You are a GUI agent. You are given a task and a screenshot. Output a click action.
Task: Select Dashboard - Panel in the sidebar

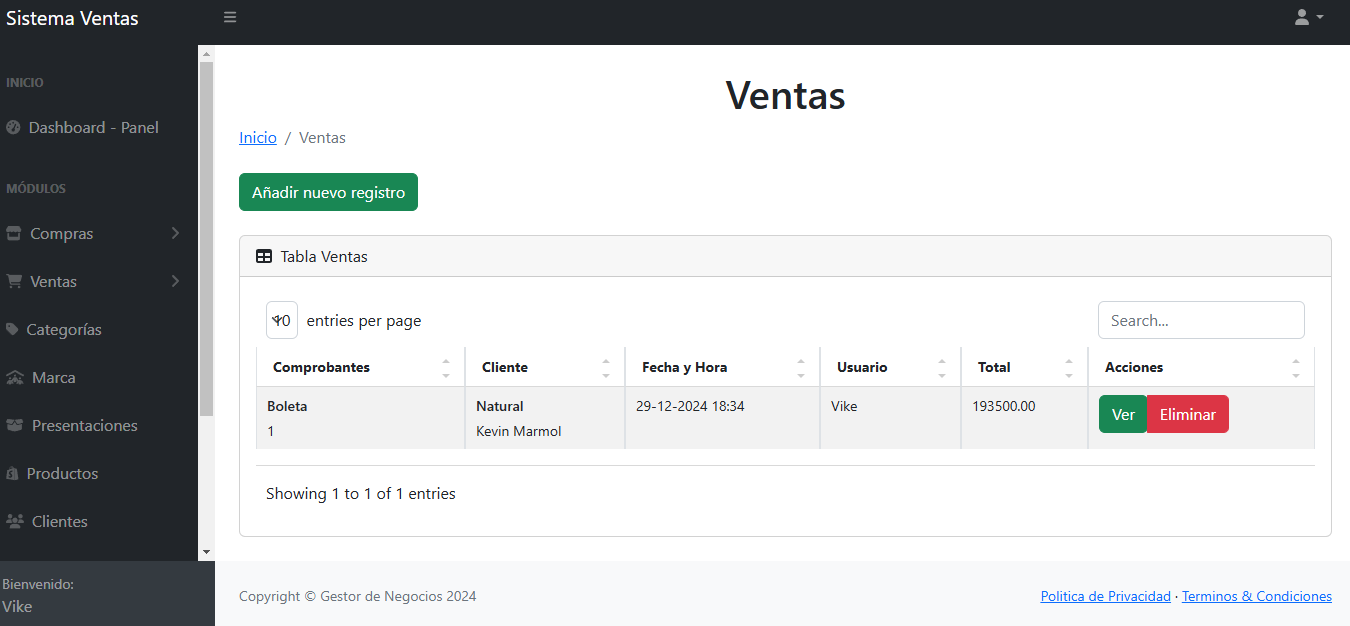pyautogui.click(x=94, y=127)
